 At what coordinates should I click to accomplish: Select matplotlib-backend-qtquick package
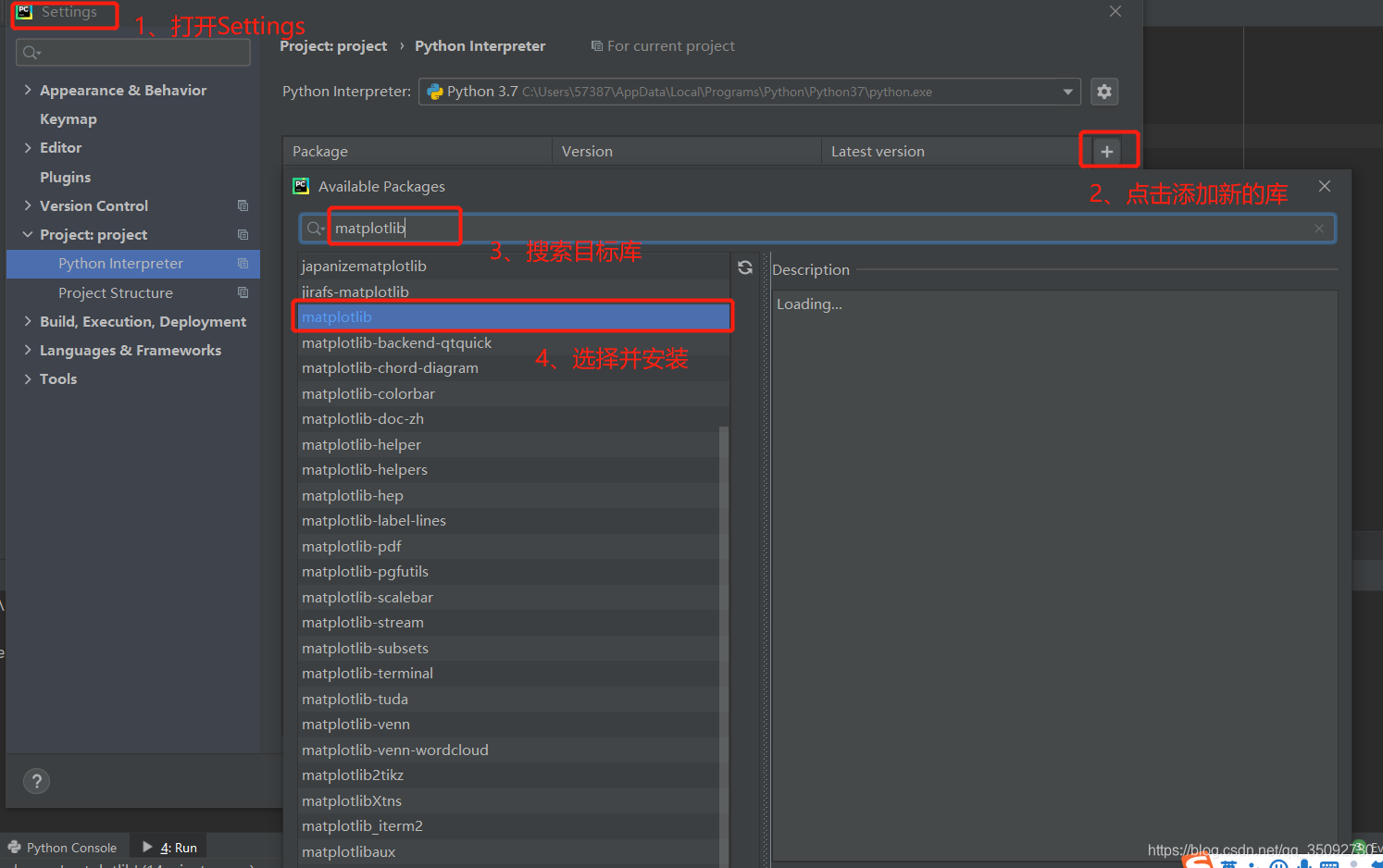pyautogui.click(x=514, y=342)
